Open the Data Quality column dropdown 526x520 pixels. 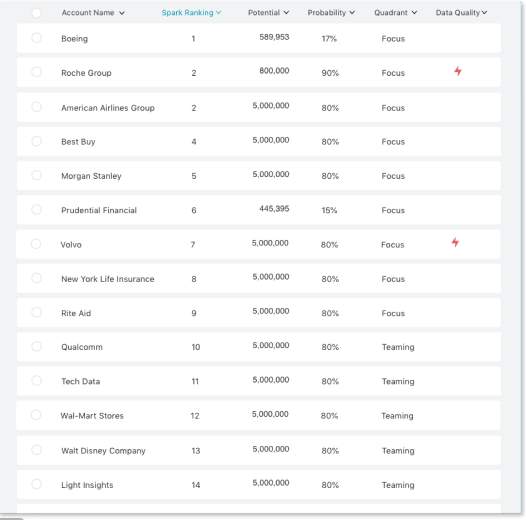484,13
